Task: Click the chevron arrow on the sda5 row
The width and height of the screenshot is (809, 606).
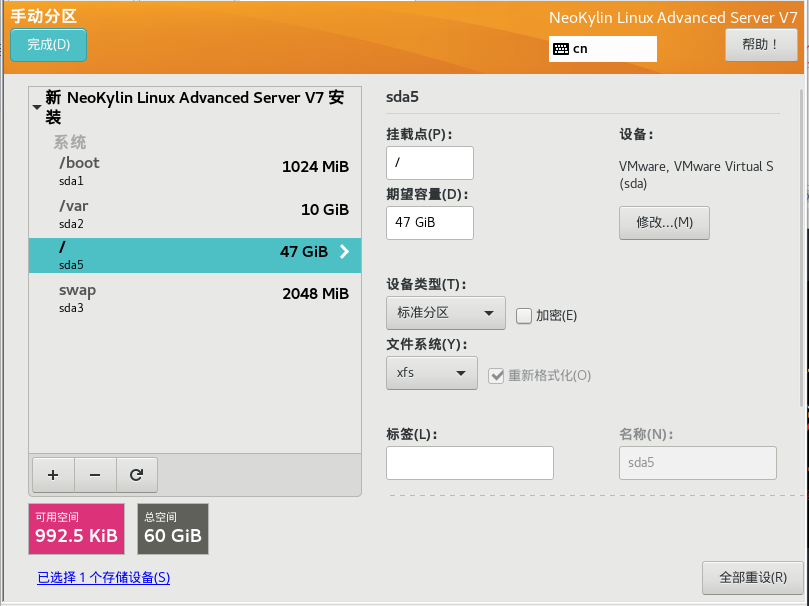Action: click(x=345, y=252)
